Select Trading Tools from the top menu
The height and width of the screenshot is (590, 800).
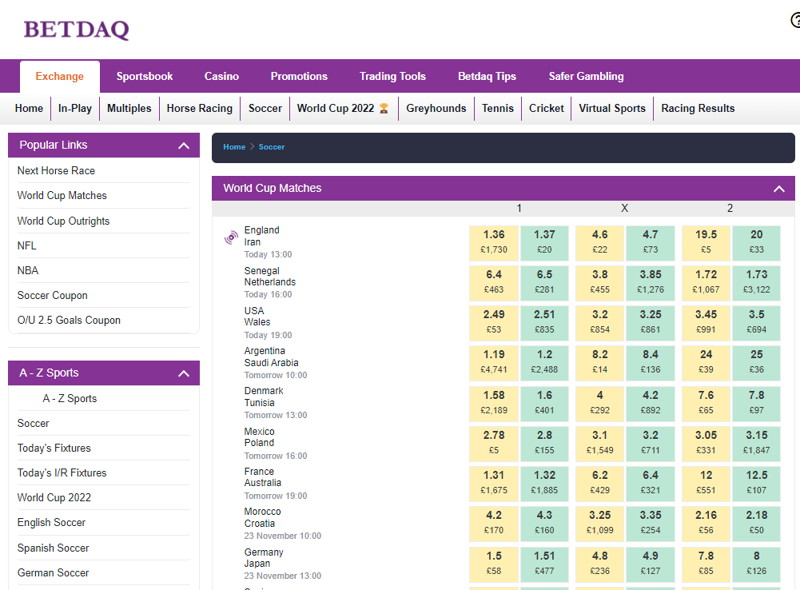(392, 75)
